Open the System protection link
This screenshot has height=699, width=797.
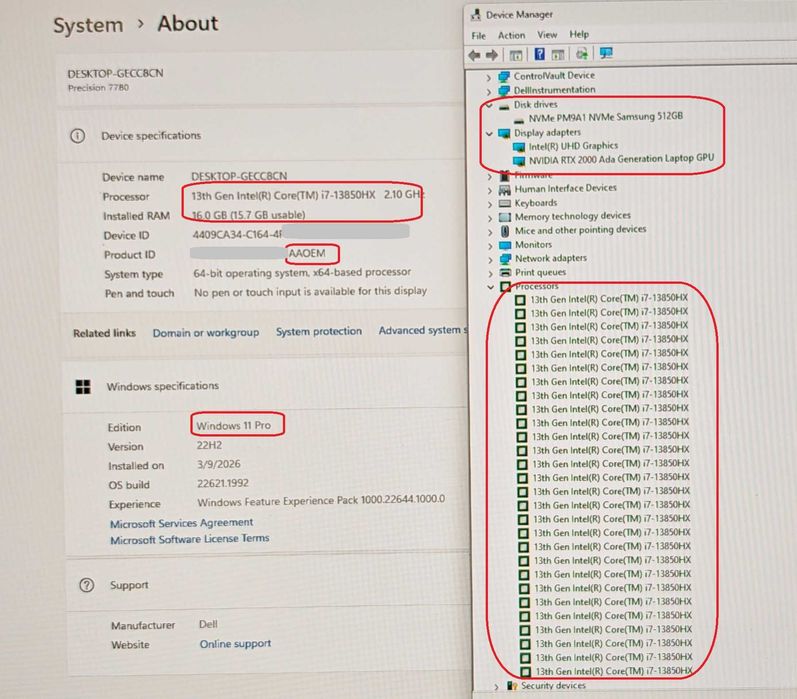(x=319, y=331)
